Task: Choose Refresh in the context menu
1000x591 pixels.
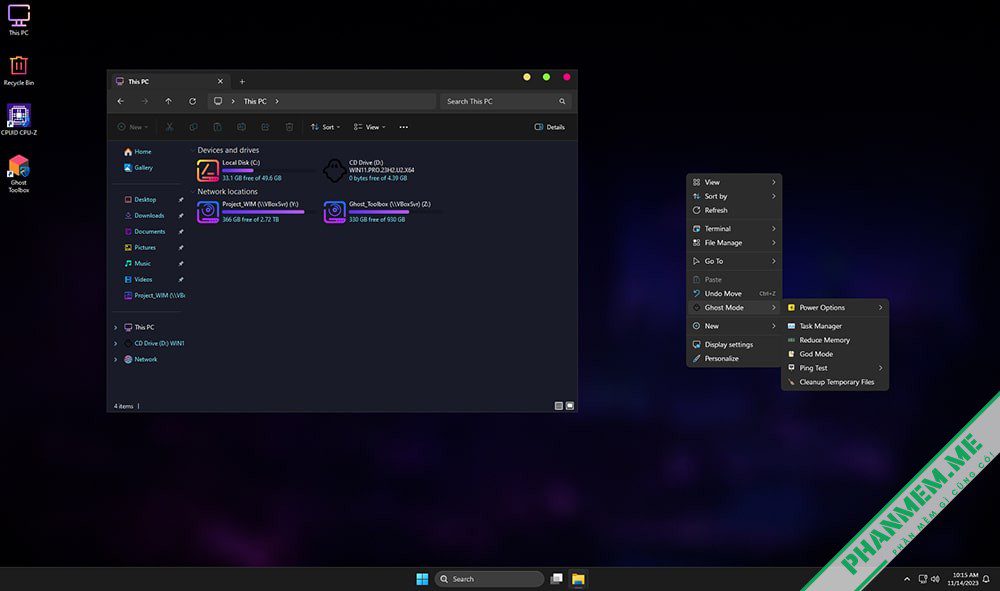Action: point(734,210)
